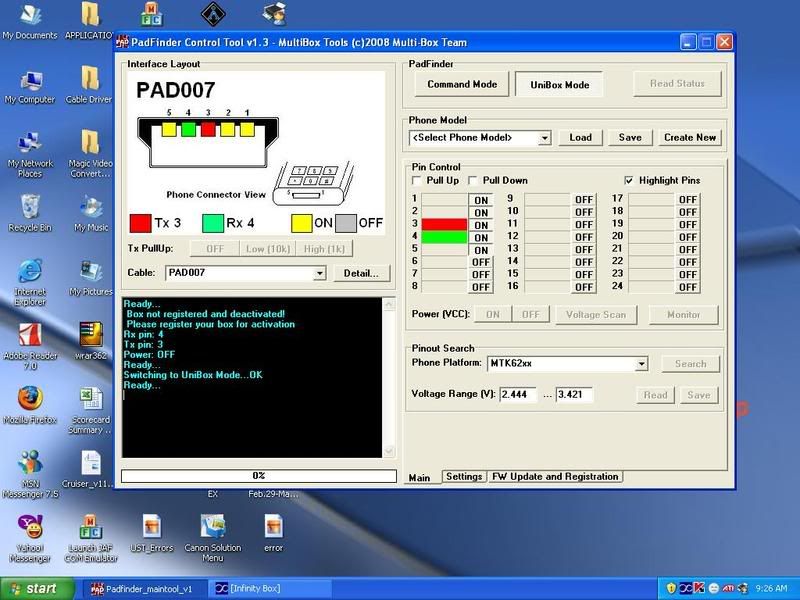Toggle pin 1 ON button
The height and width of the screenshot is (600, 800).
click(x=481, y=200)
